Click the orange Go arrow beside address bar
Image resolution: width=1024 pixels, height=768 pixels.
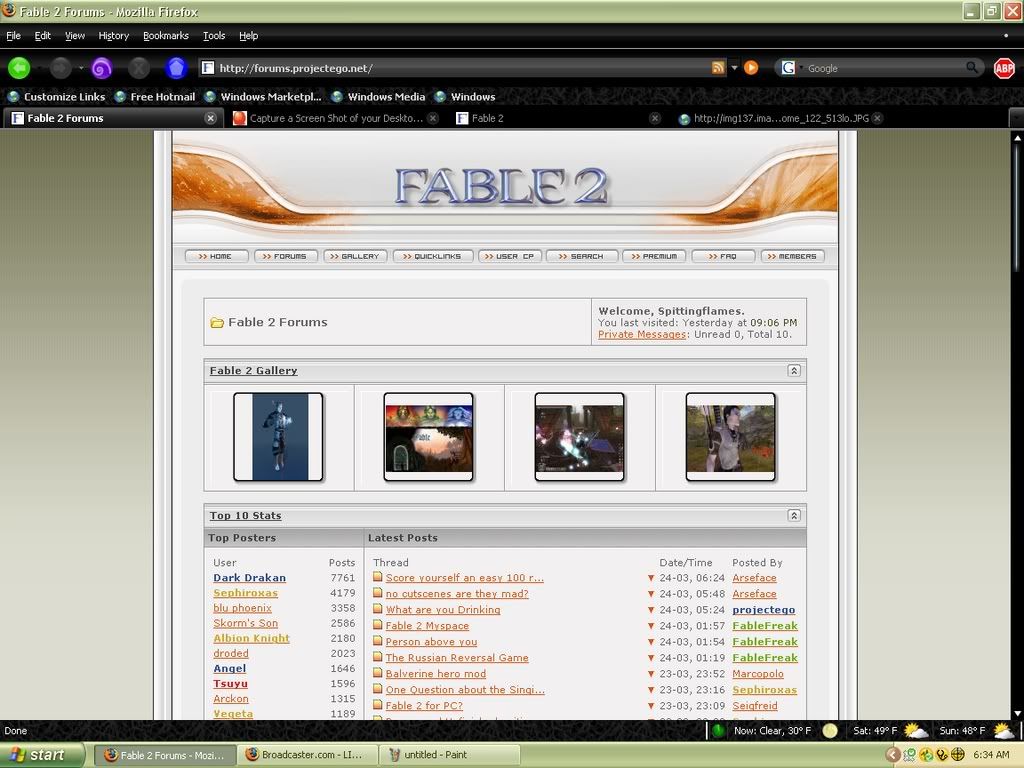(x=751, y=68)
